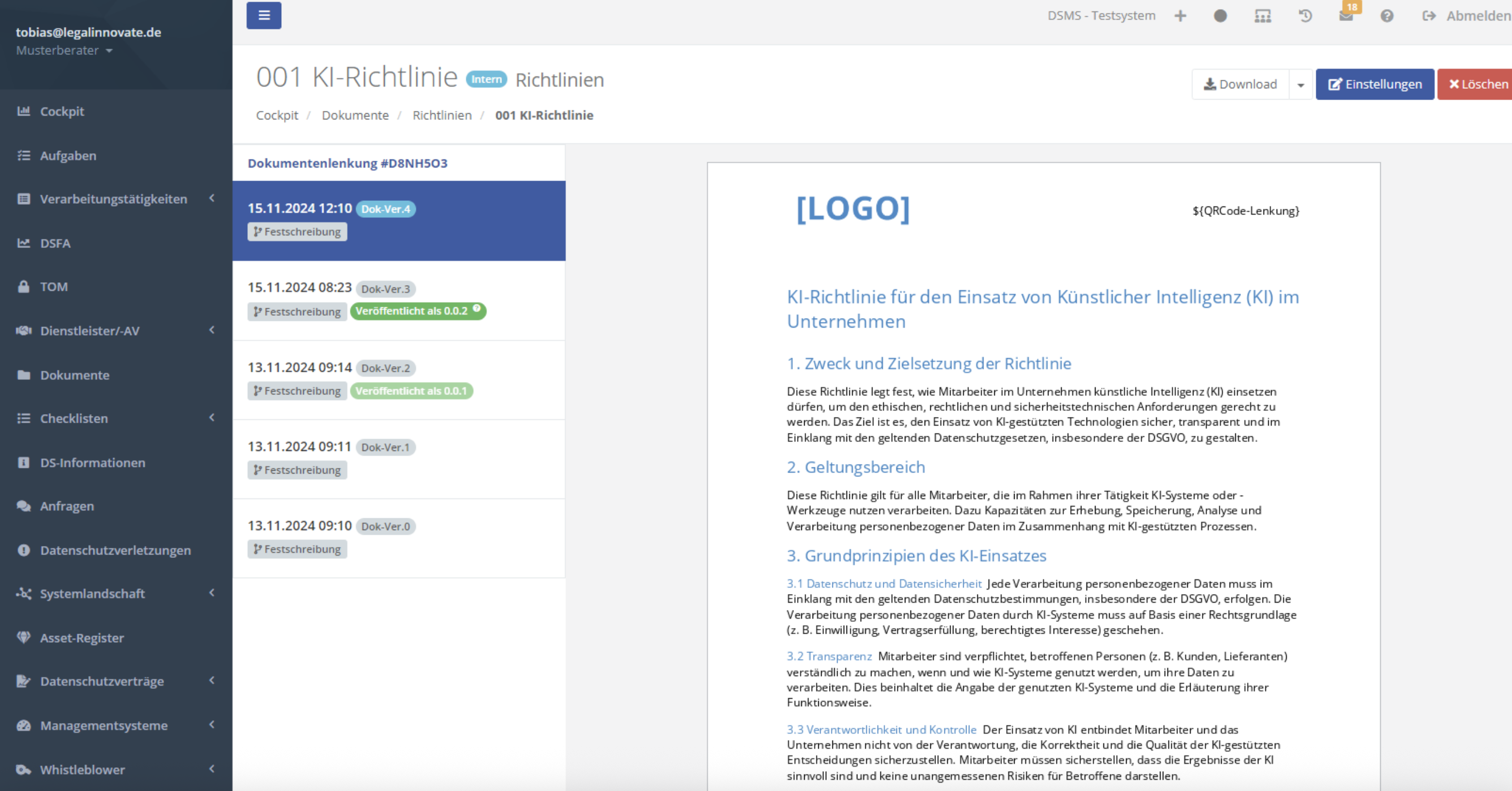Open the mail inbox with the 18 badge
1512x791 pixels.
(x=1346, y=16)
